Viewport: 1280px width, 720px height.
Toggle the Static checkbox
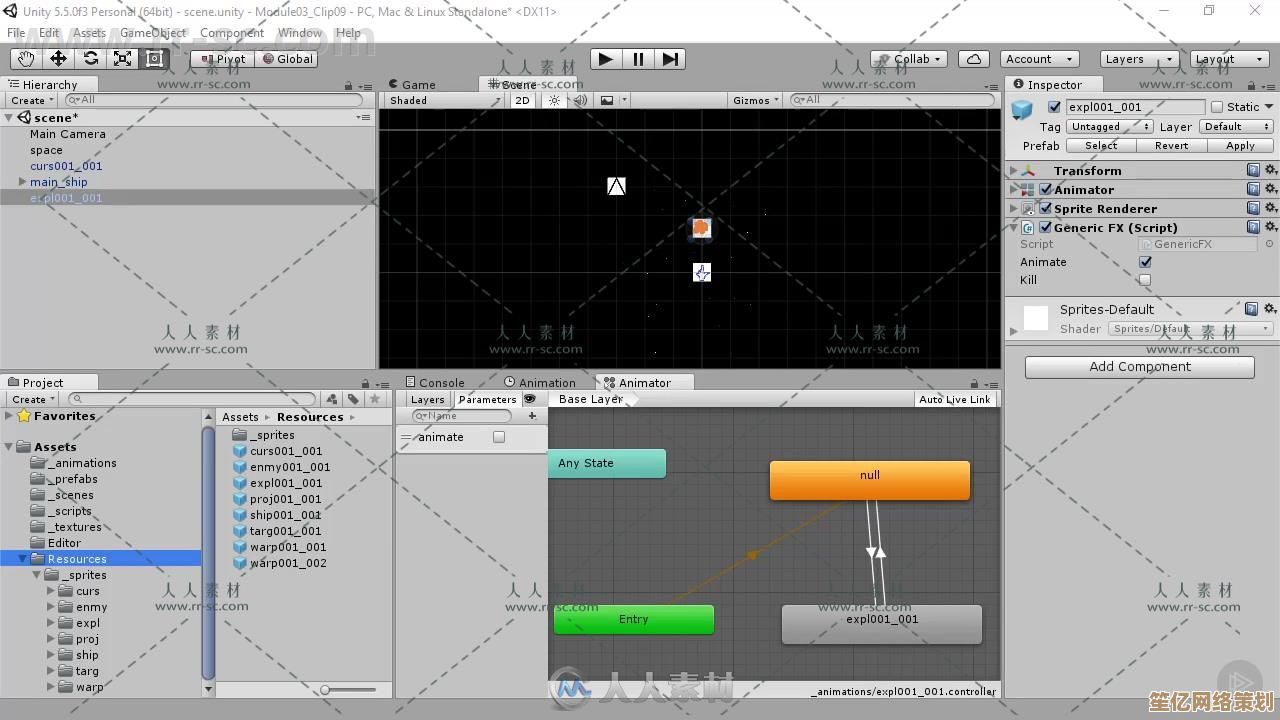(x=1217, y=107)
